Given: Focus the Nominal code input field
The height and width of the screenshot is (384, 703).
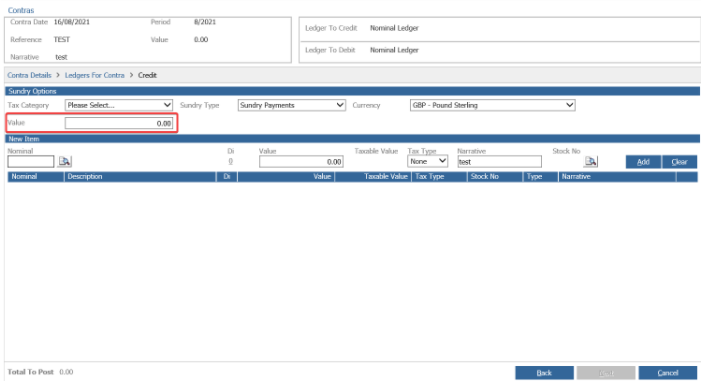Looking at the screenshot, I should [x=30, y=161].
